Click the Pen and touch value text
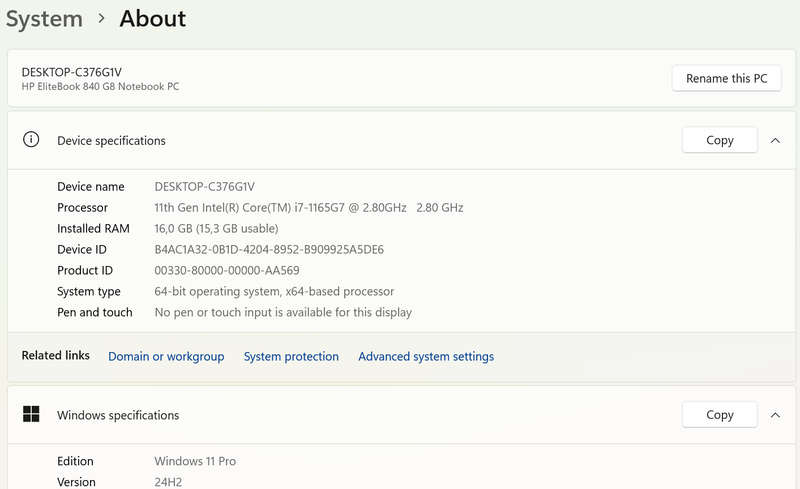 click(283, 312)
